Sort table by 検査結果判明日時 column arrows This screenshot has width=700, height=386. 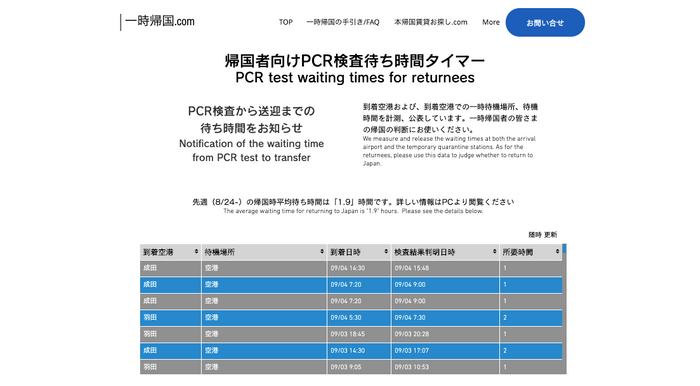[495, 252]
